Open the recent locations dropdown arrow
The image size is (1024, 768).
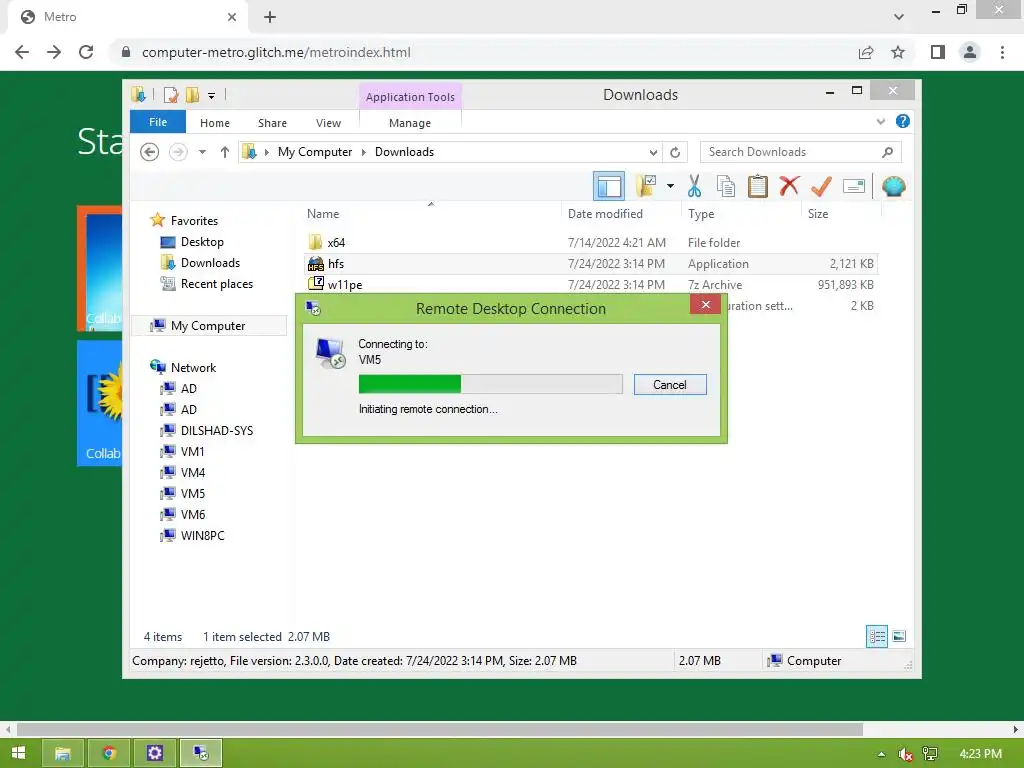(202, 152)
